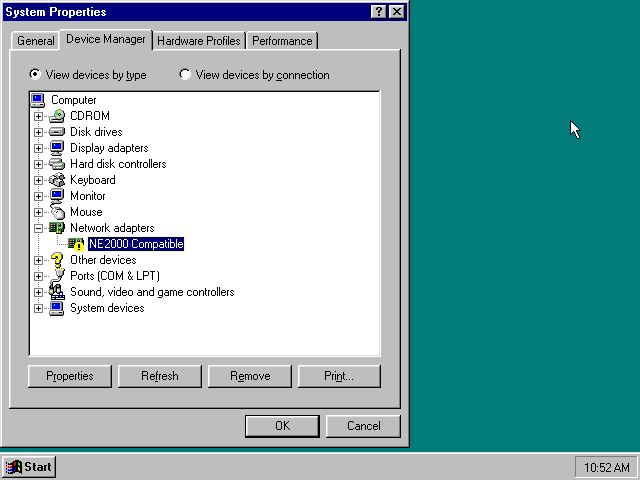Select the Disk drives label

tap(96, 132)
